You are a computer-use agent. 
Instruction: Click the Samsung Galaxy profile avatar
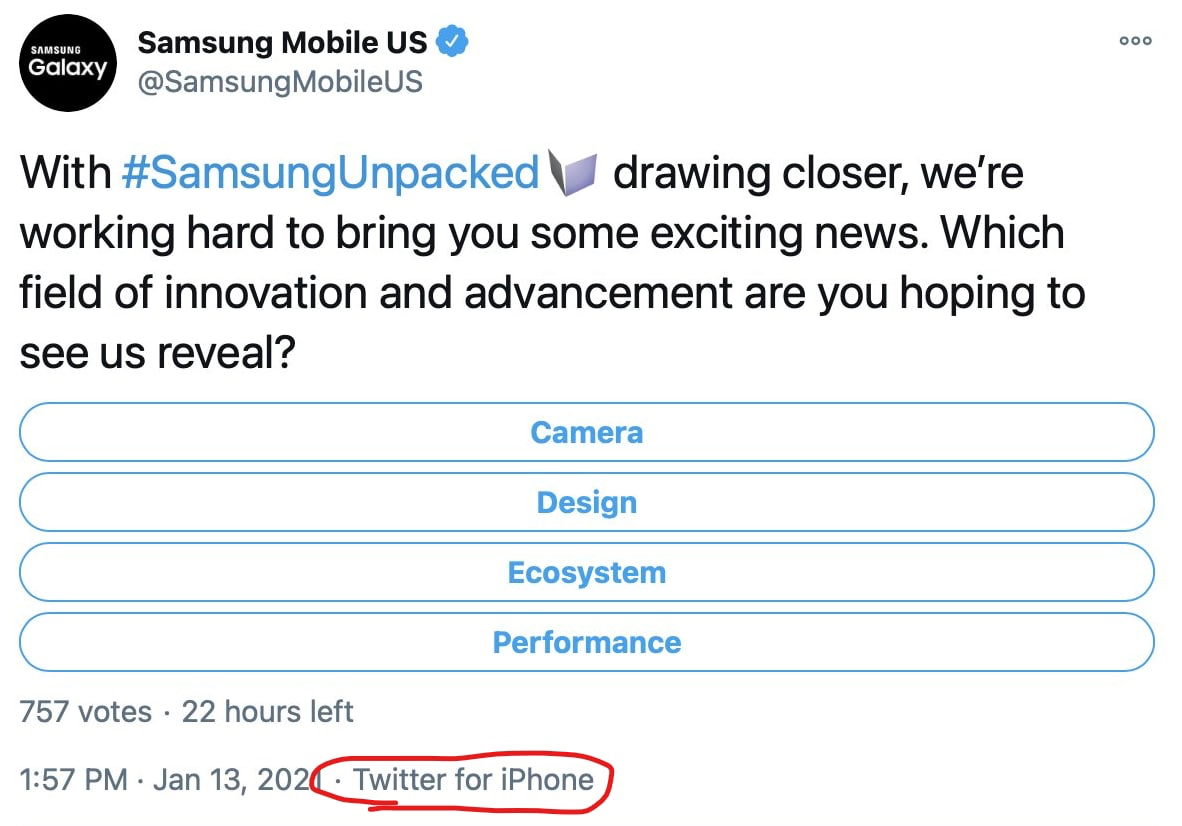67,64
